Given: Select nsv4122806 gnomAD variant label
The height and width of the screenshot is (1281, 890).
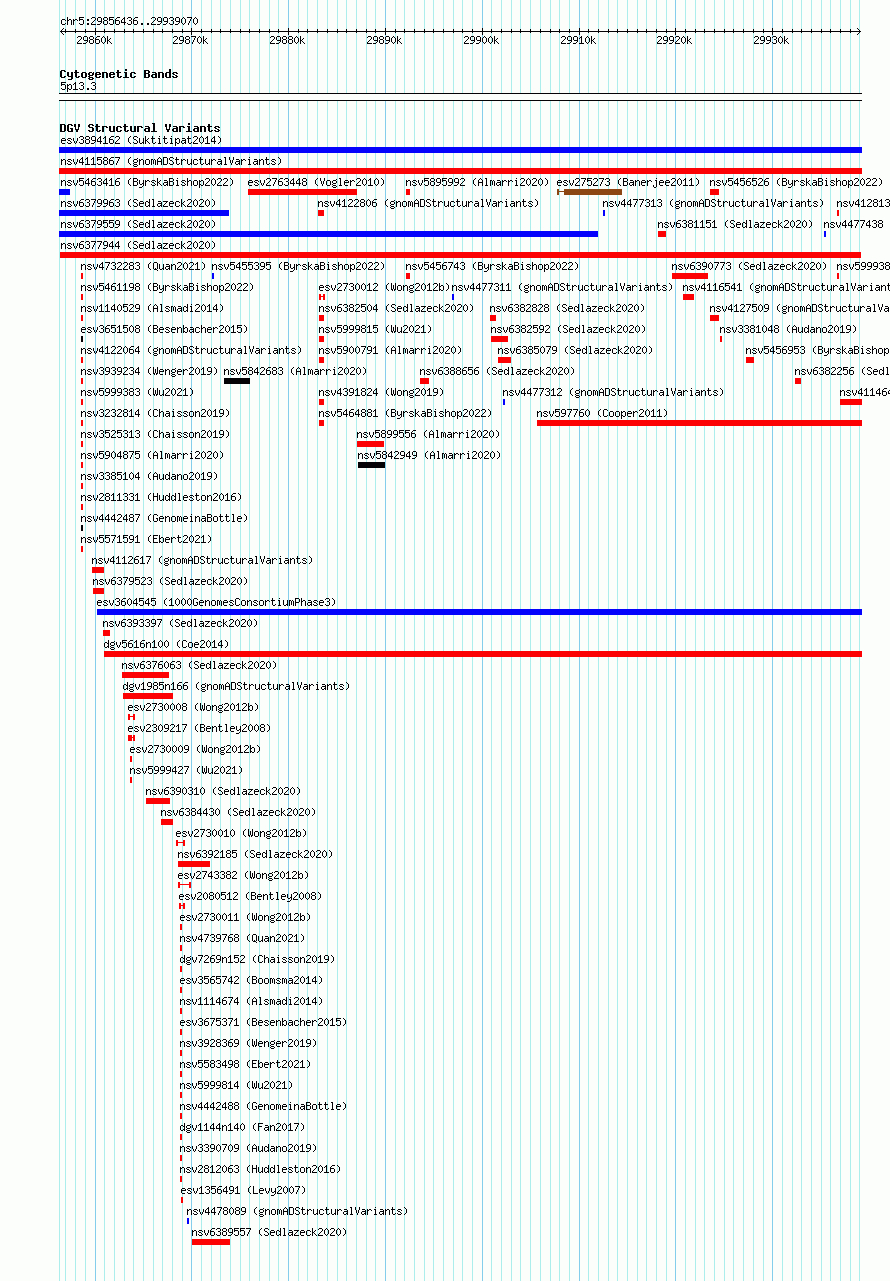Looking at the screenshot, I should 428,204.
